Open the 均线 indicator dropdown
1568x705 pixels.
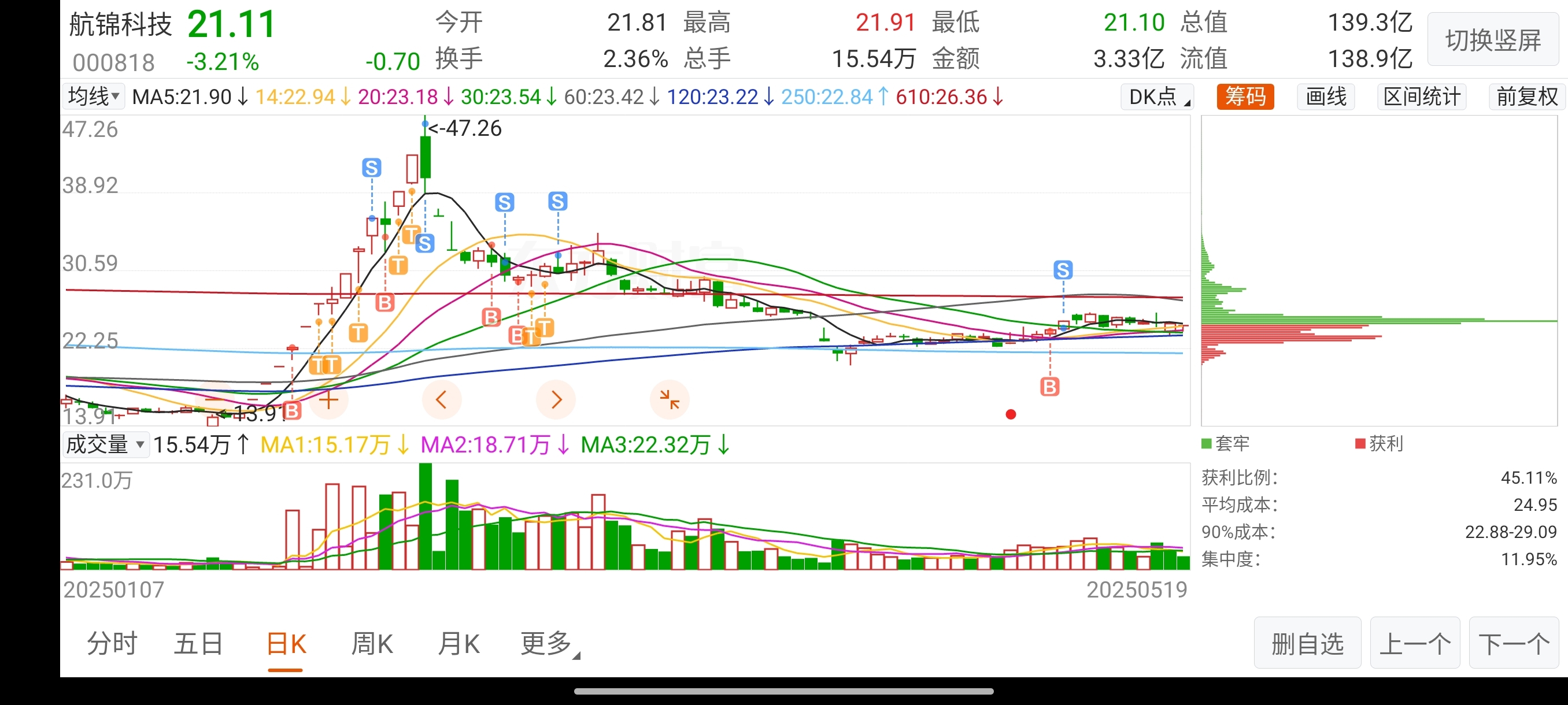[x=94, y=96]
